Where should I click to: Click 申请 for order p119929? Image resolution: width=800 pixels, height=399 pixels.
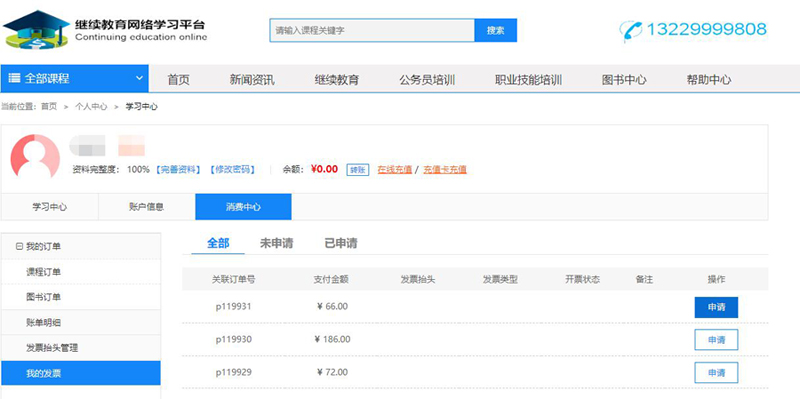(x=716, y=372)
